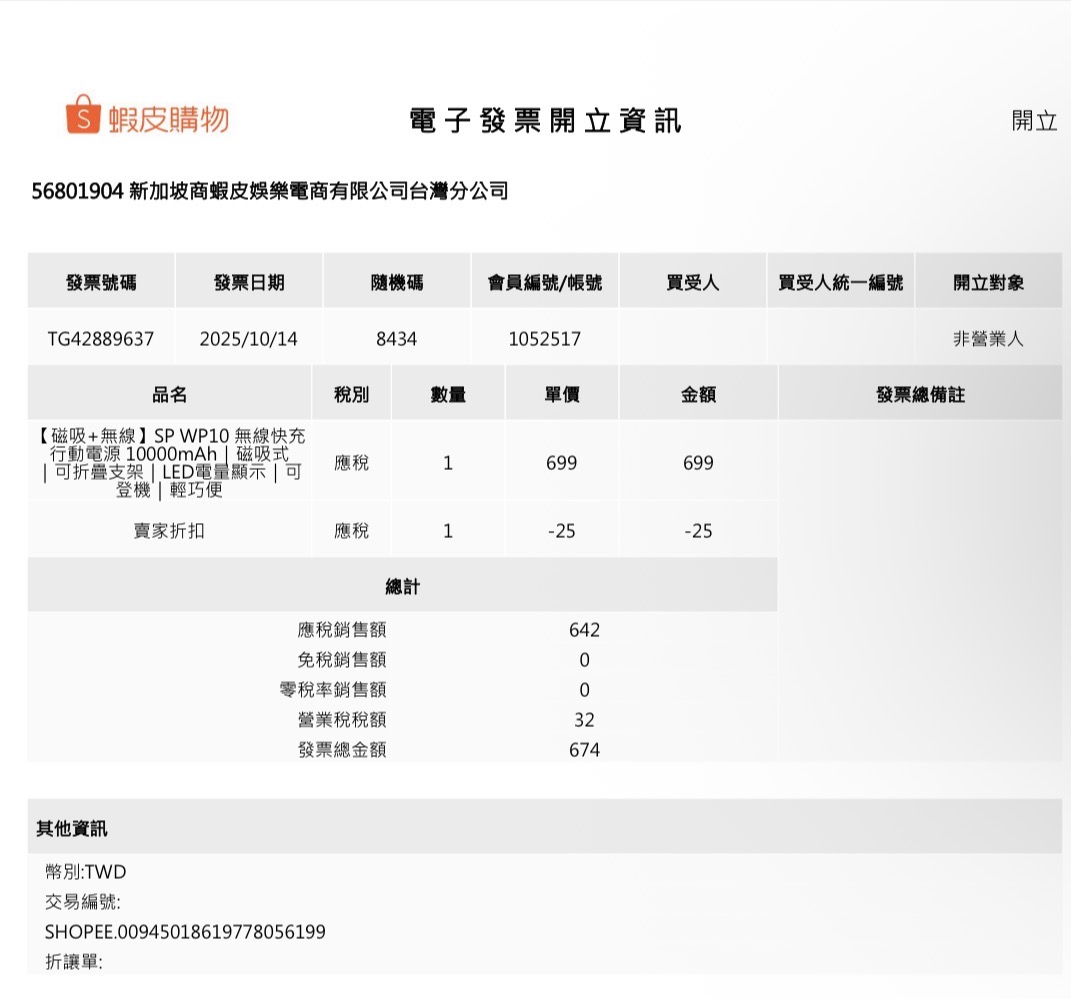This screenshot has height=999, width=1071.
Task: Select the 電子發票開立資訊 page title
Action: 545,121
